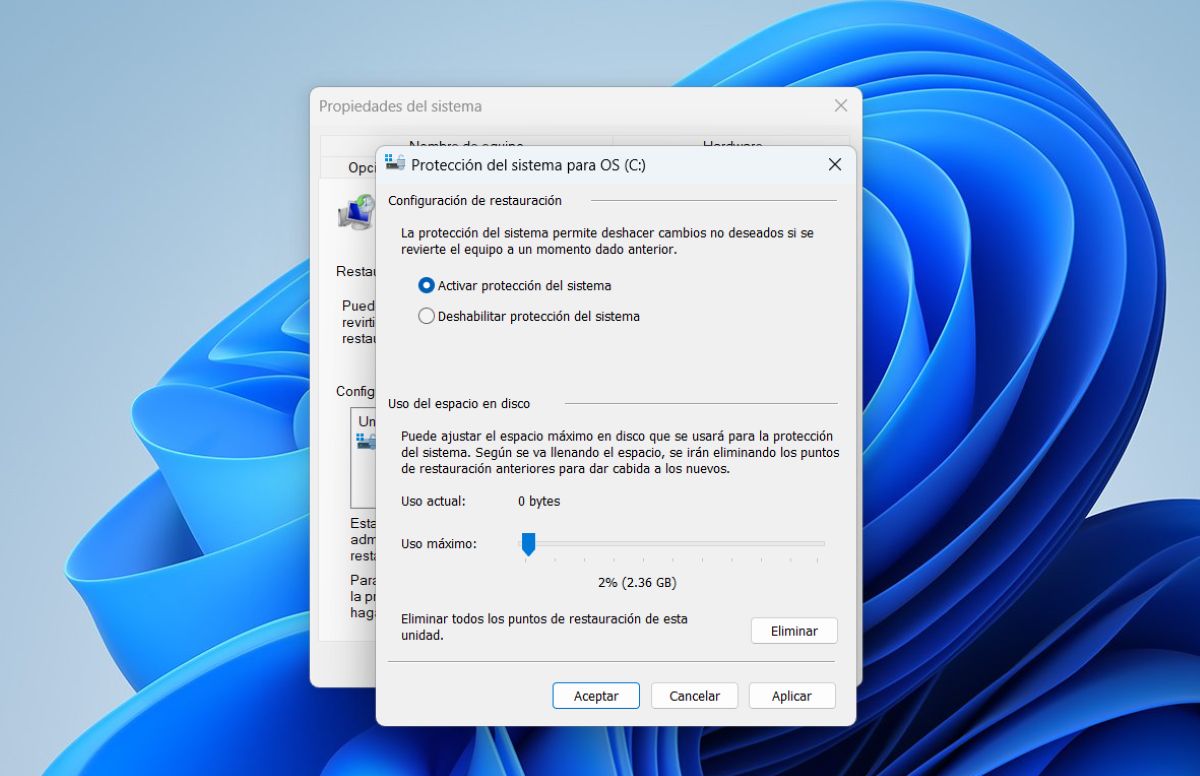Select "Deshabilitar protección del sistema"
1200x776 pixels.
point(426,315)
